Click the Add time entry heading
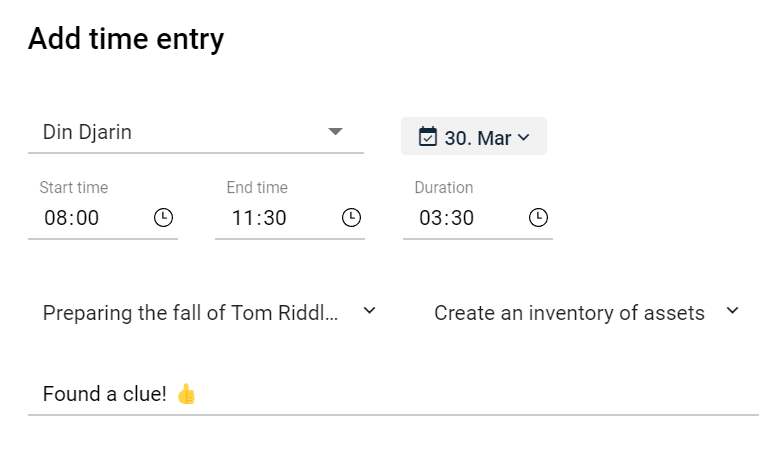The height and width of the screenshot is (459, 759). [126, 39]
